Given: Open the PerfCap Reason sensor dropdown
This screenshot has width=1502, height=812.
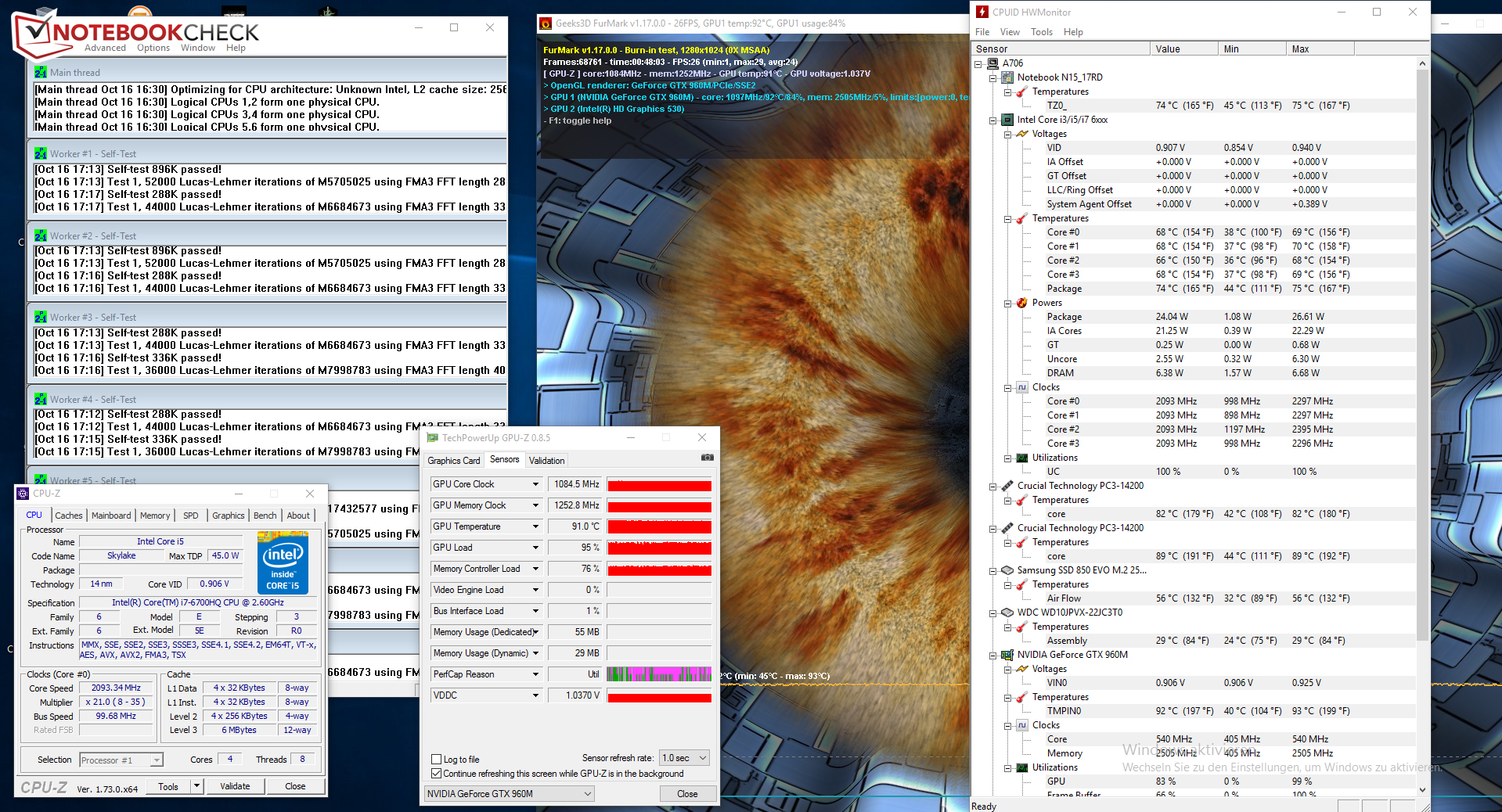Looking at the screenshot, I should click(x=535, y=674).
